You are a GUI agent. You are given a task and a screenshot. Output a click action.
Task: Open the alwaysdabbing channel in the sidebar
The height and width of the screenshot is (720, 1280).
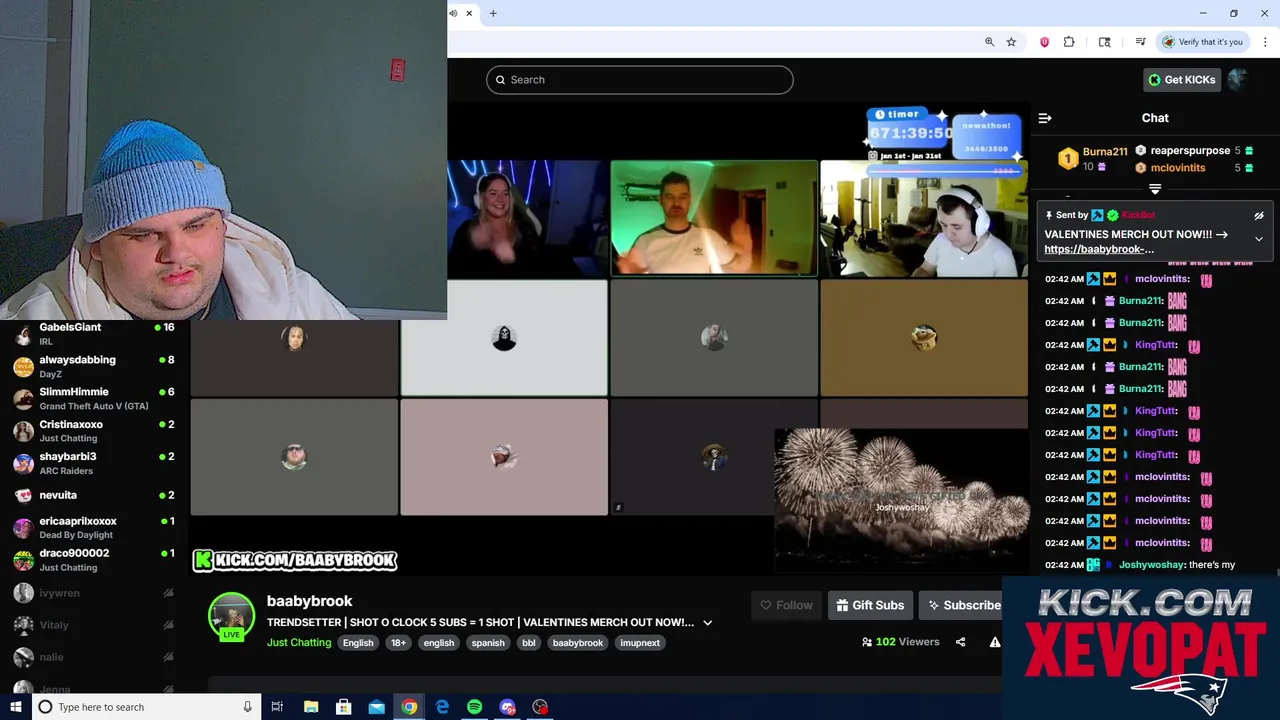94,366
